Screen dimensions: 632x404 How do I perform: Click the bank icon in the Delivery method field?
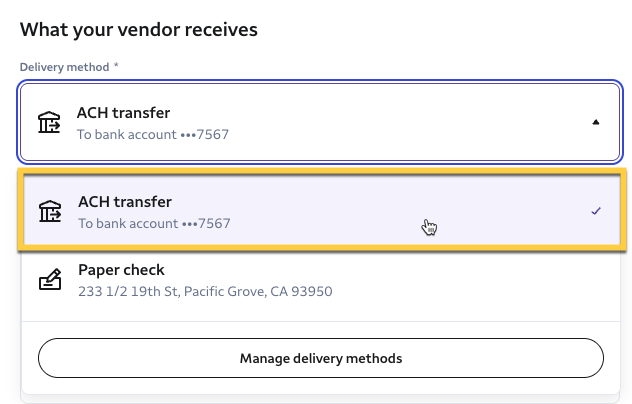(49, 123)
